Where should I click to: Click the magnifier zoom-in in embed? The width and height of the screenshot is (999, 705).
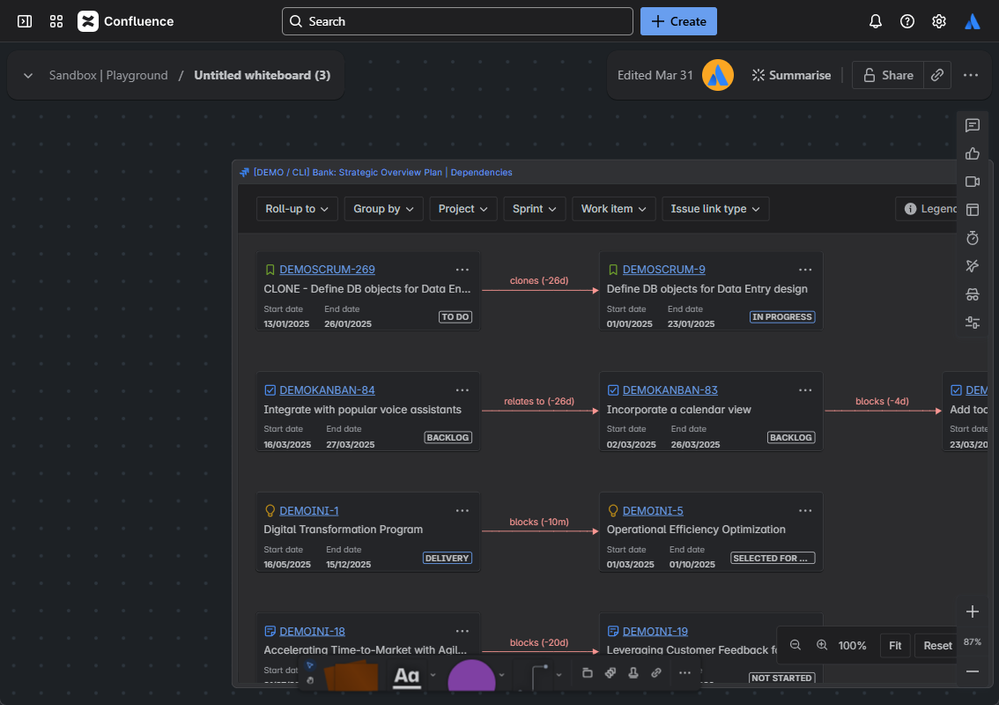point(822,645)
